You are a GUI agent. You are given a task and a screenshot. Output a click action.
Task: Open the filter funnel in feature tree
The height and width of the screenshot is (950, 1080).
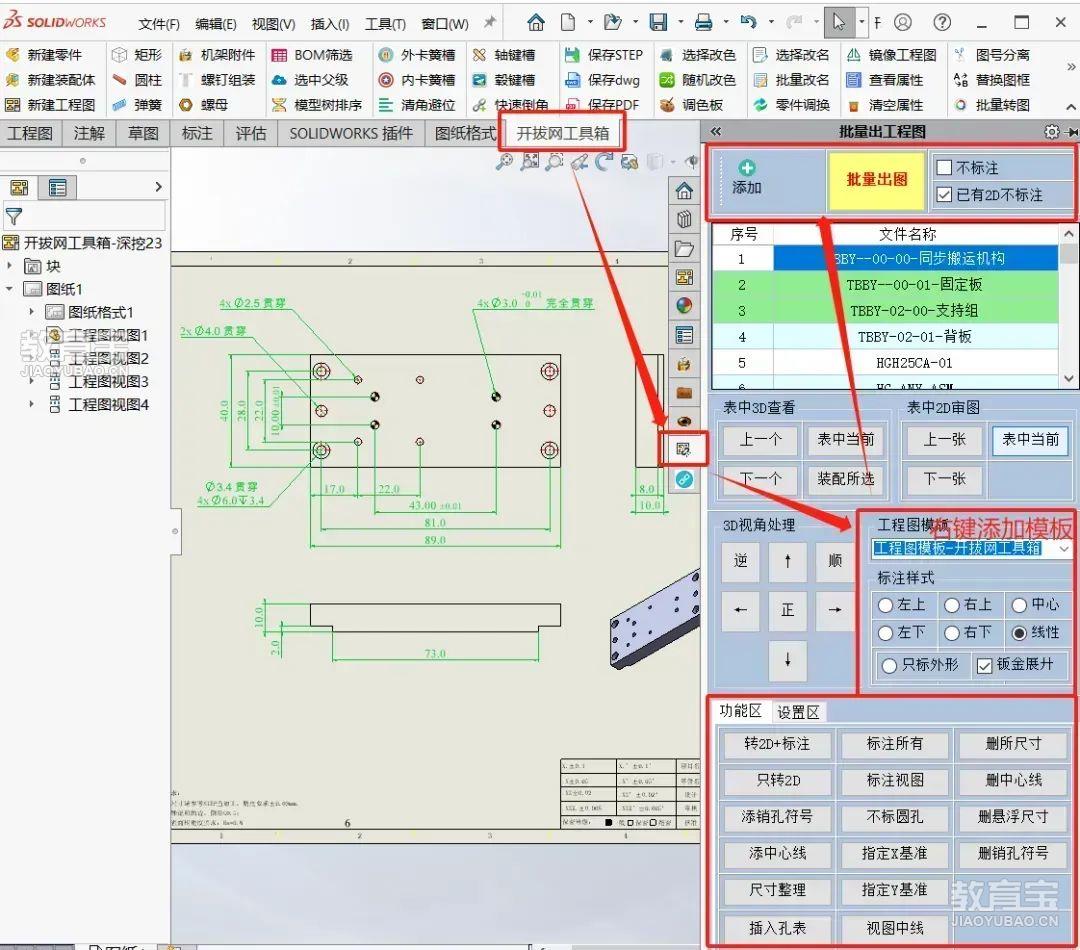click(14, 217)
